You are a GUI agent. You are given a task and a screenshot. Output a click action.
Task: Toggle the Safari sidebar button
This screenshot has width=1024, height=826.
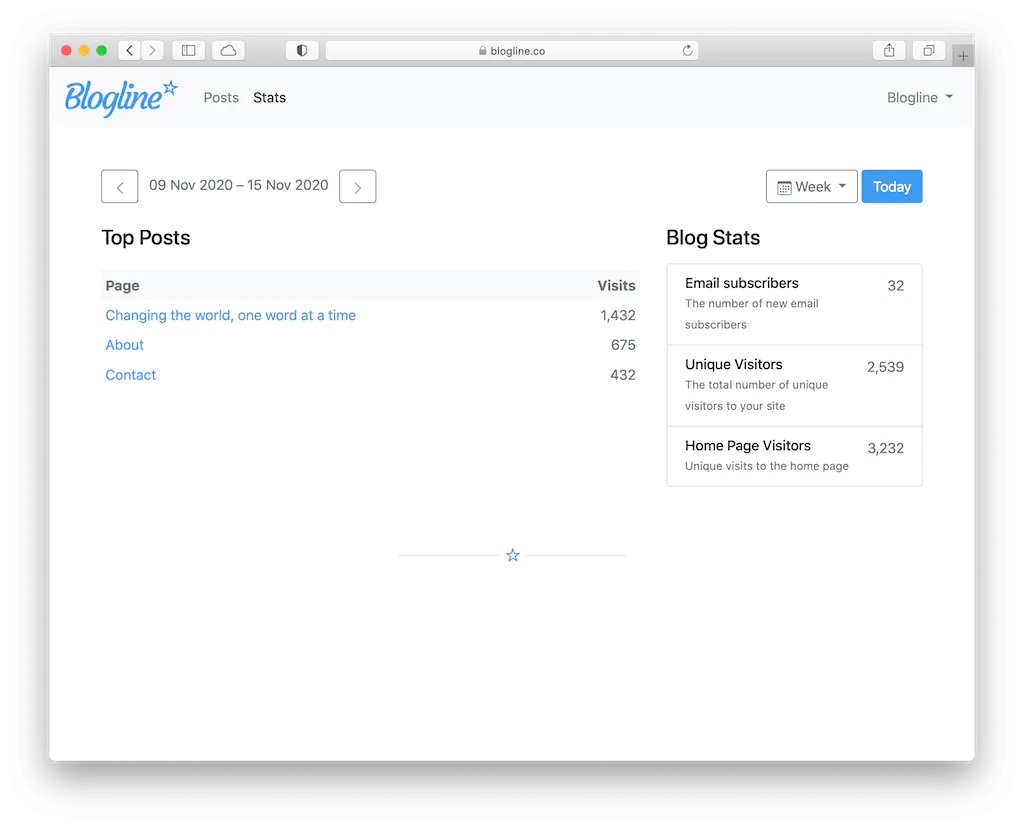[x=189, y=50]
